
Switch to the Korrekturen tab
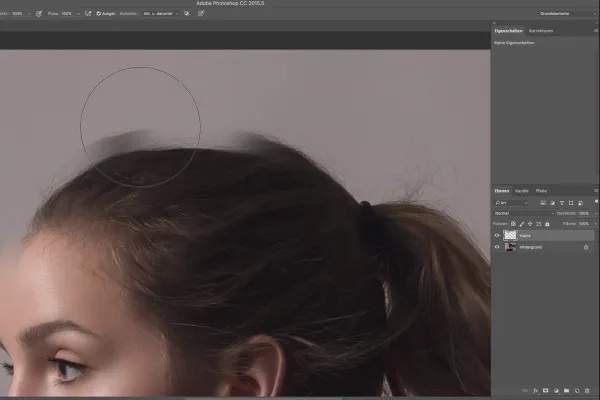click(x=541, y=31)
